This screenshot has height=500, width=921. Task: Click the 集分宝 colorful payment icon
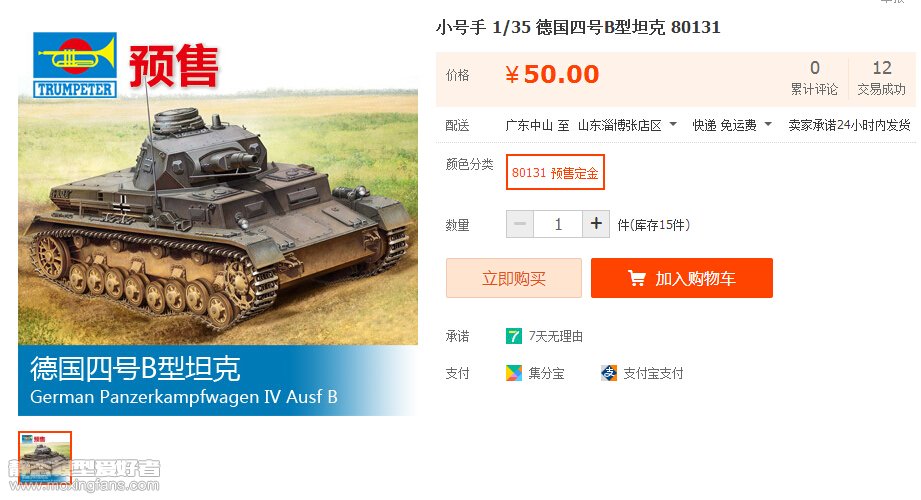(514, 373)
